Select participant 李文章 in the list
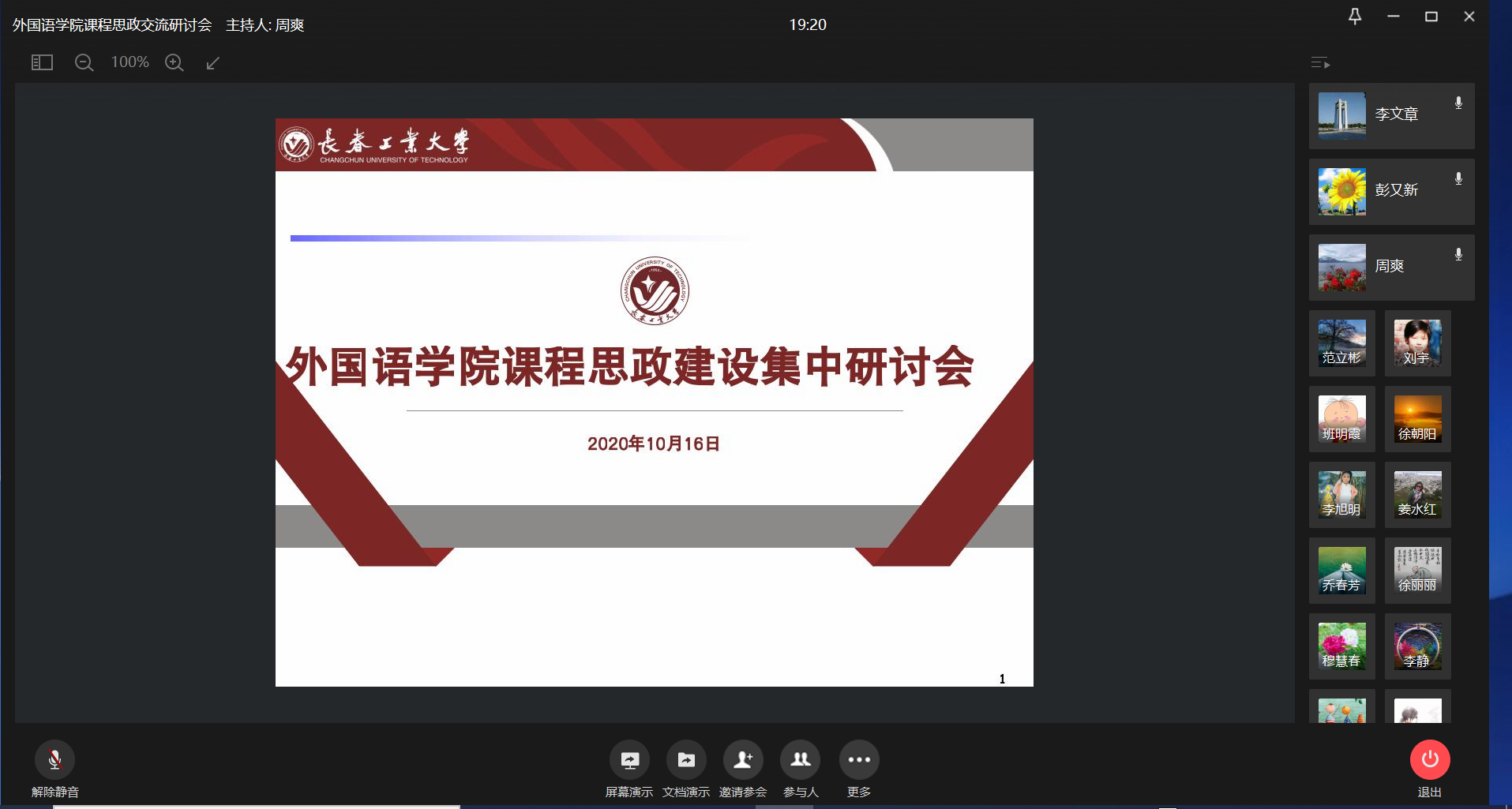Viewport: 1512px width, 809px height. pyautogui.click(x=1391, y=115)
